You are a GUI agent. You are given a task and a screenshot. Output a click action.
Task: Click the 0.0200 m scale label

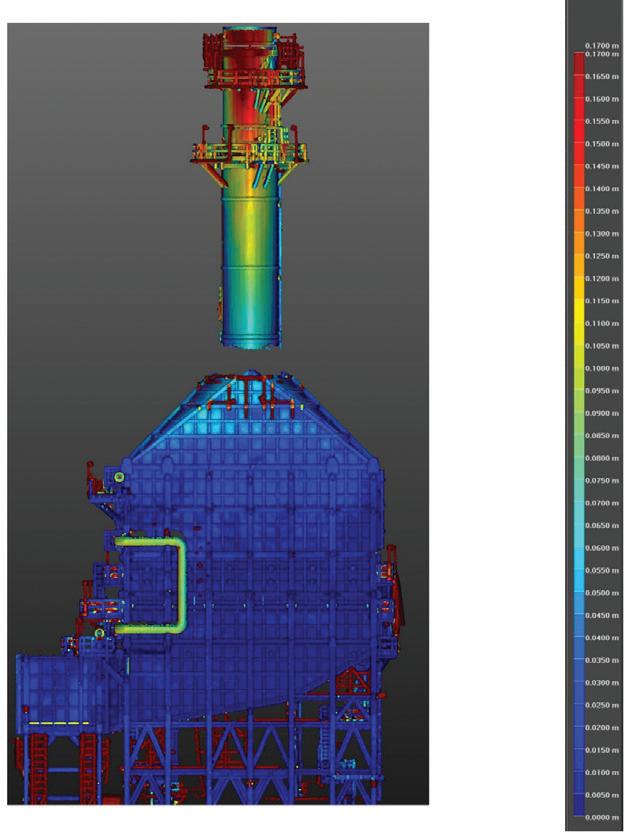tap(602, 727)
